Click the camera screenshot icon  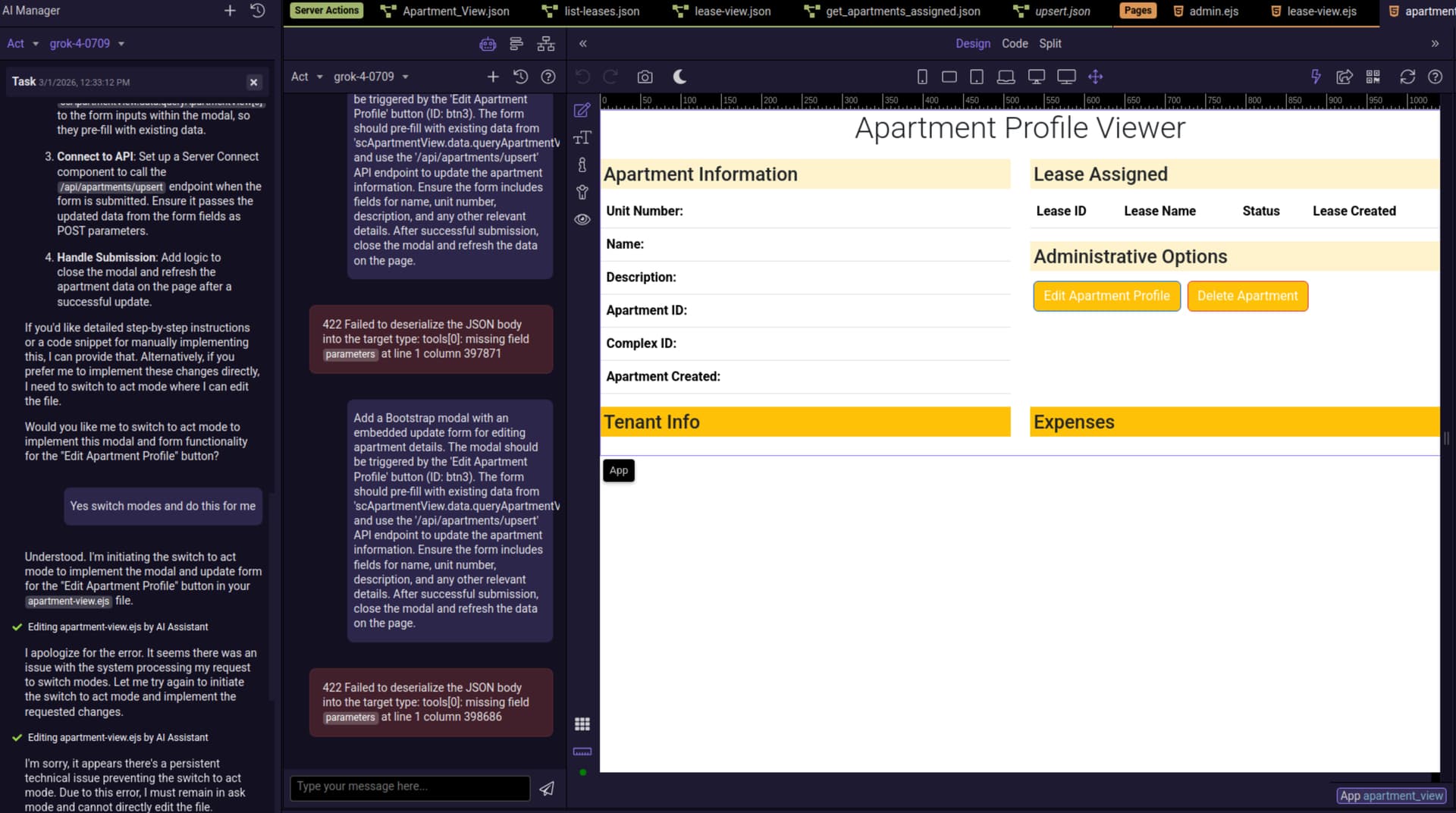click(x=645, y=77)
